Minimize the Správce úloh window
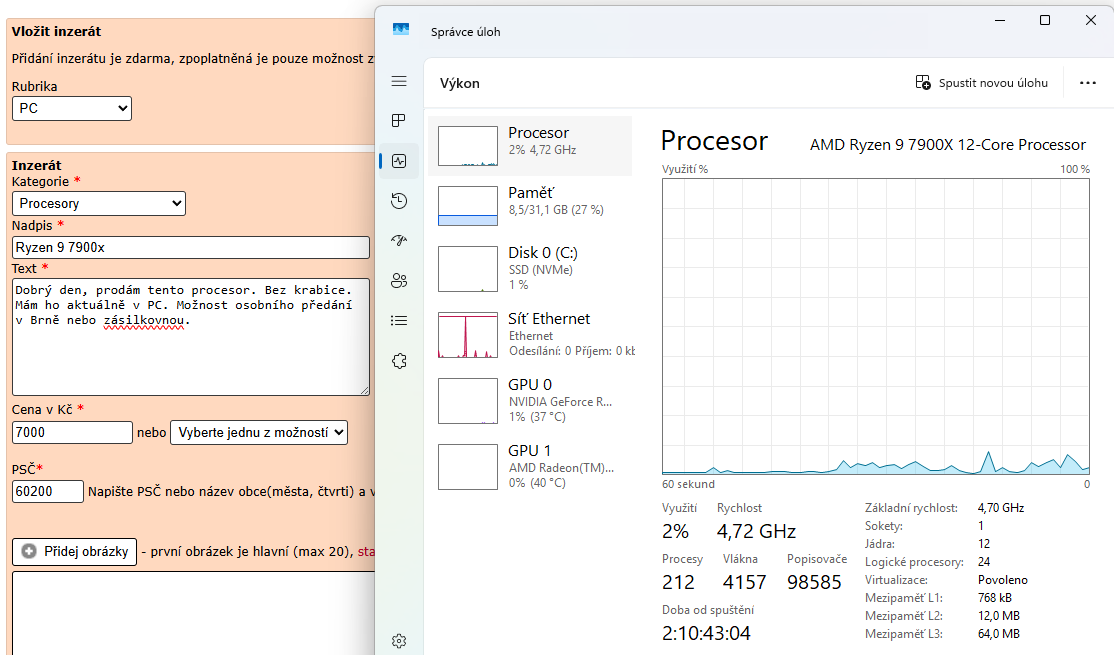1114x655 pixels. pos(1000,21)
